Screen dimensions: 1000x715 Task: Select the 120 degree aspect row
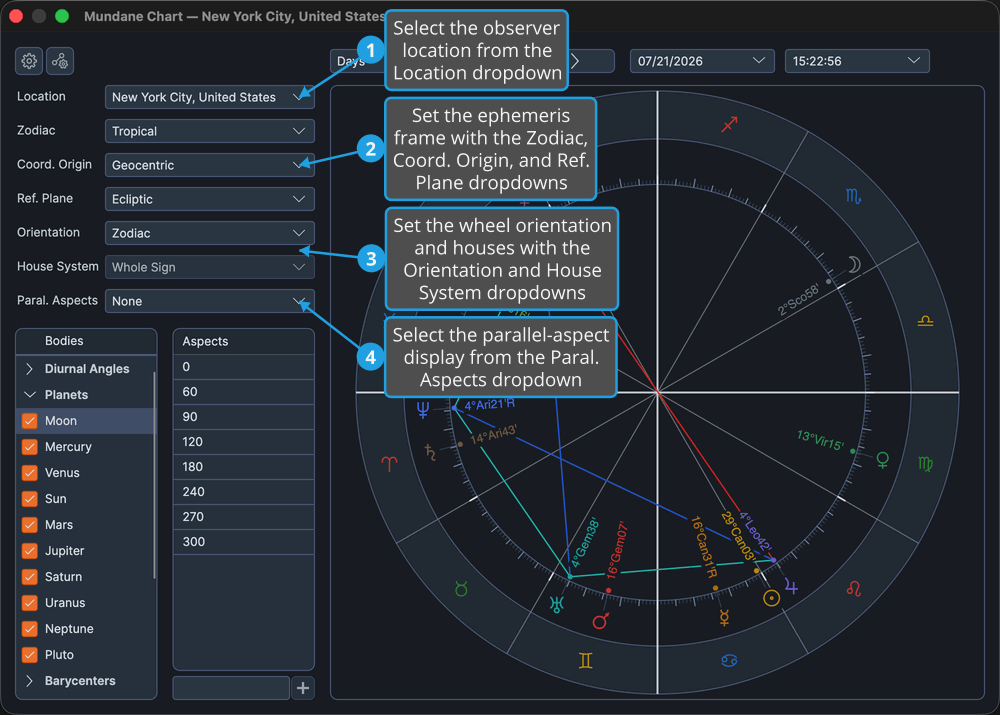[x=244, y=441]
